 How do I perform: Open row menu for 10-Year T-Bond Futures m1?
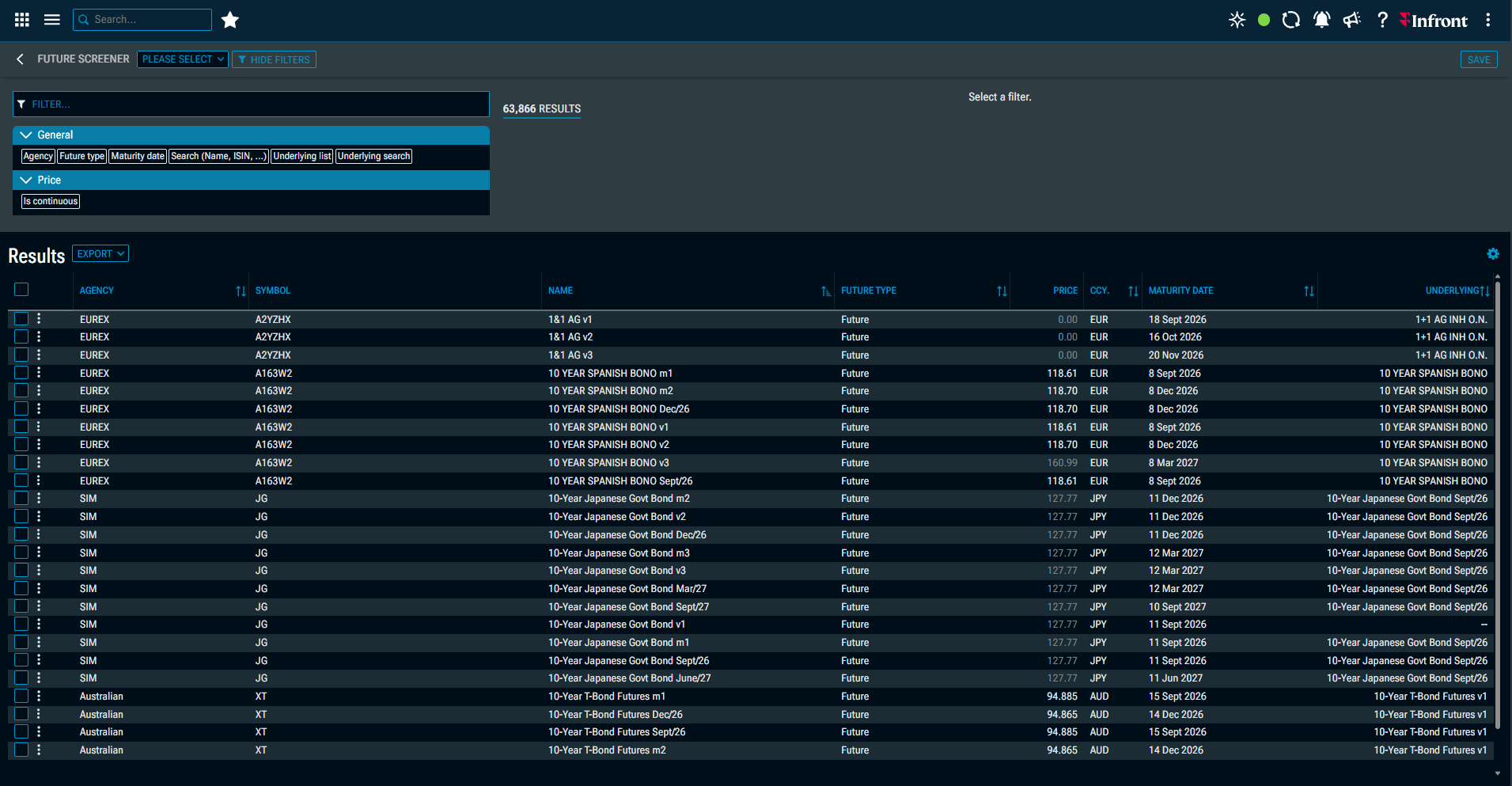39,697
